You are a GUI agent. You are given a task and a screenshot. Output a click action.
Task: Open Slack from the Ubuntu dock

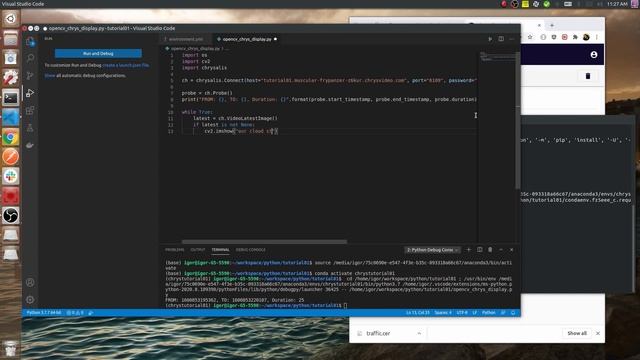point(11,176)
